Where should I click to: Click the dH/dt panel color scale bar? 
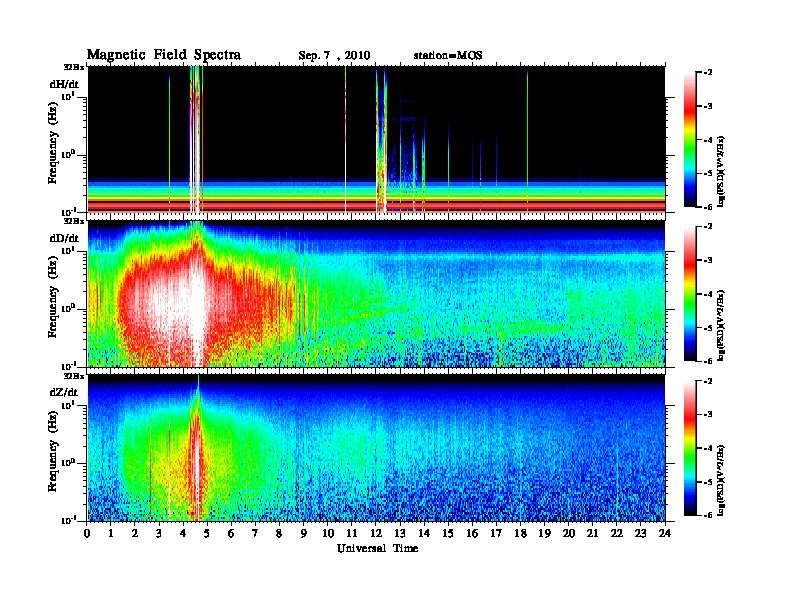coord(690,139)
